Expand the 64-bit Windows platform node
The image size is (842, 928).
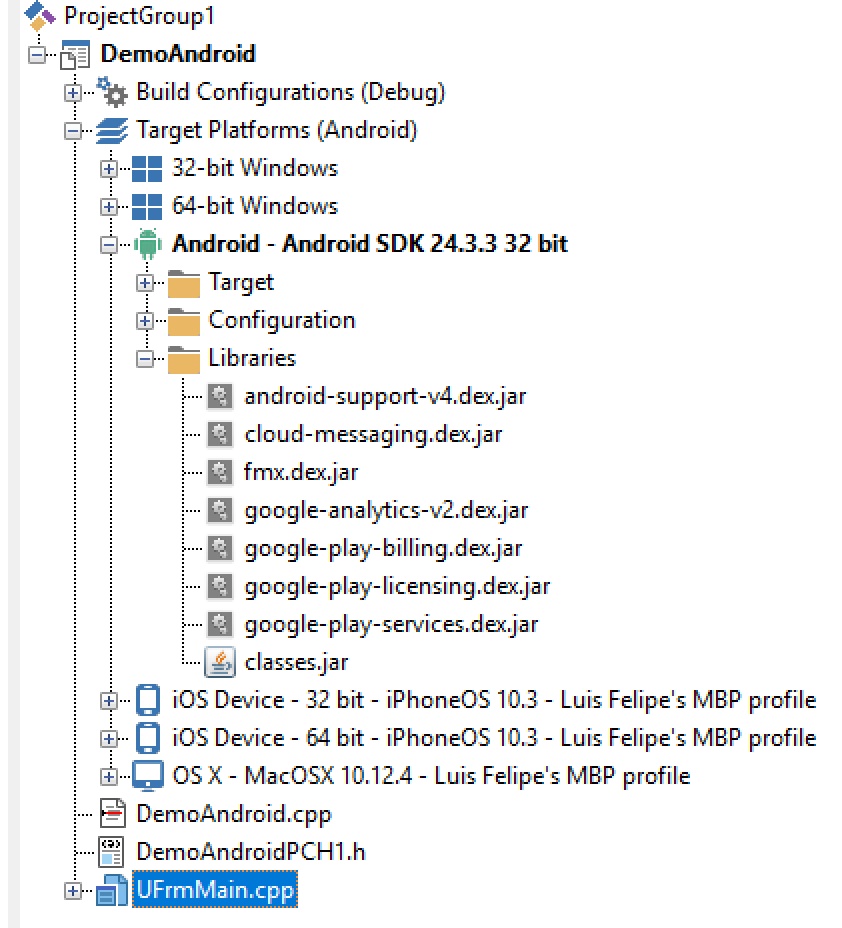pyautogui.click(x=109, y=207)
